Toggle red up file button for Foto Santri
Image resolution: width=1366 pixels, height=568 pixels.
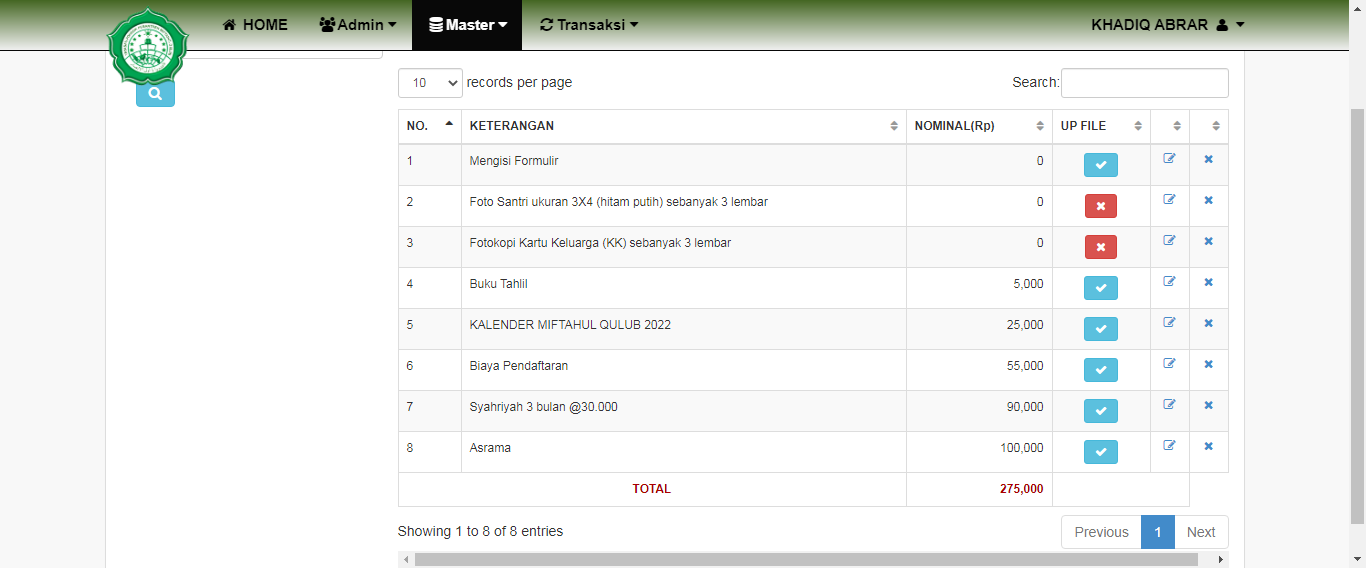[x=1100, y=206]
